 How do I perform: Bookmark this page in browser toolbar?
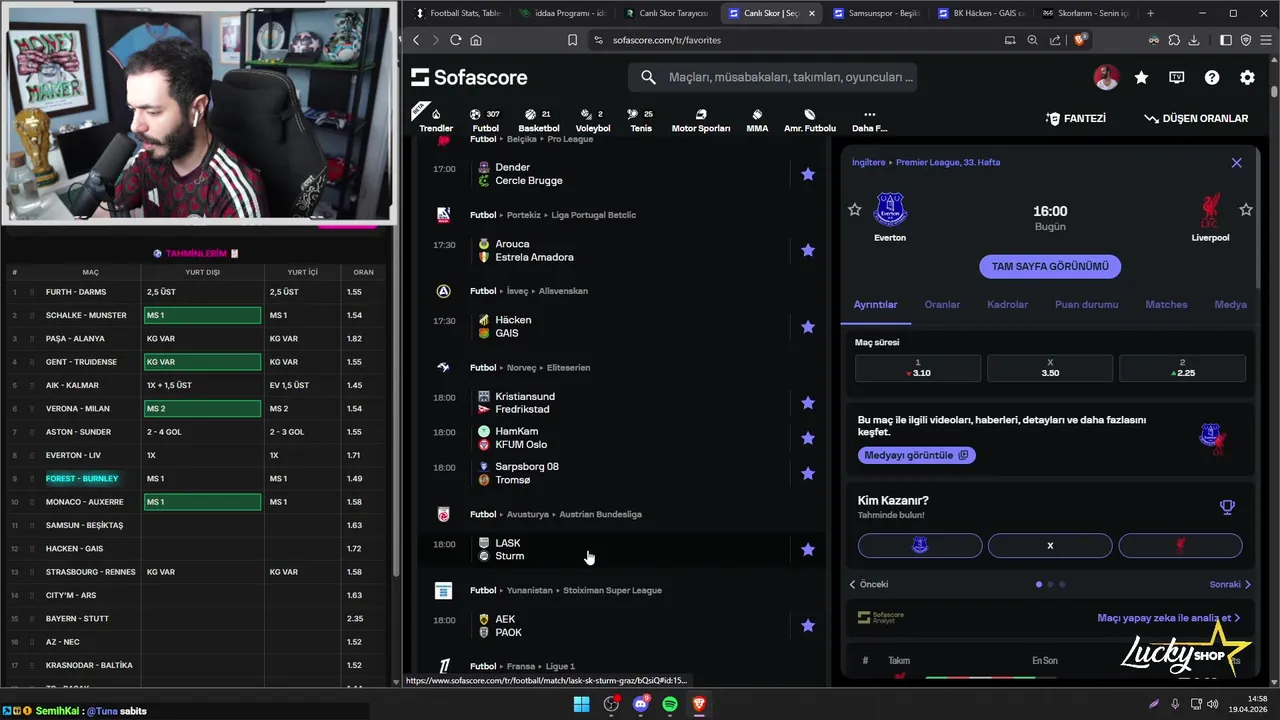point(572,40)
